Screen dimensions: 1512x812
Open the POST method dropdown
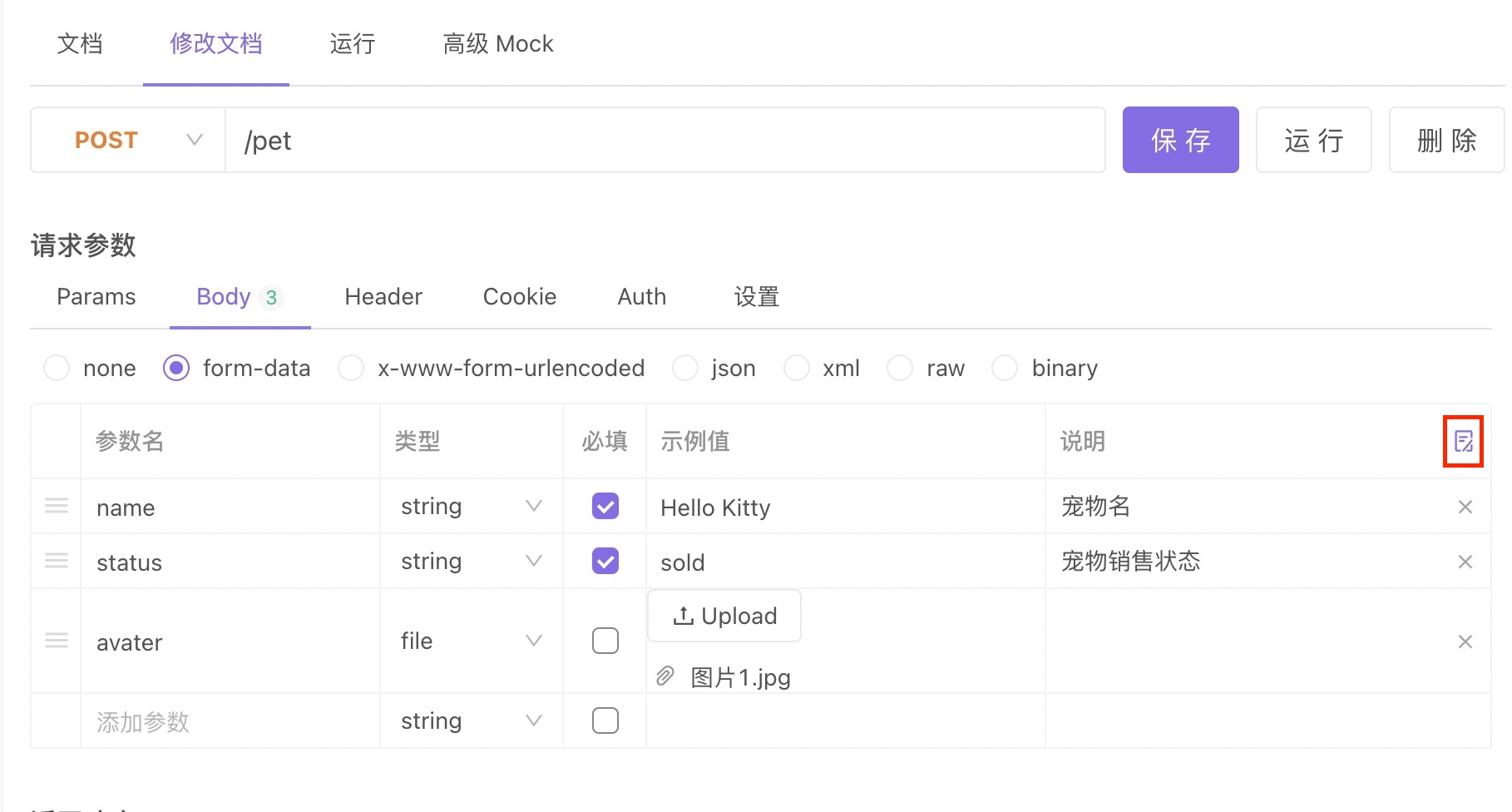click(193, 139)
